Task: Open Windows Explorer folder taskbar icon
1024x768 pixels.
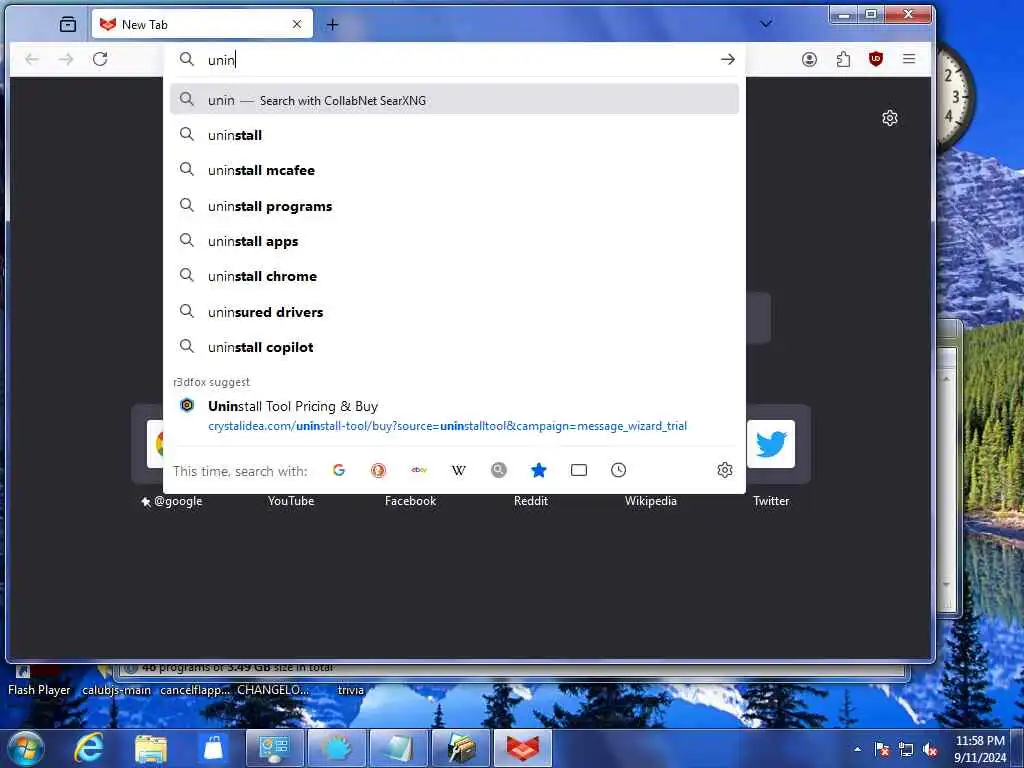Action: click(151, 749)
